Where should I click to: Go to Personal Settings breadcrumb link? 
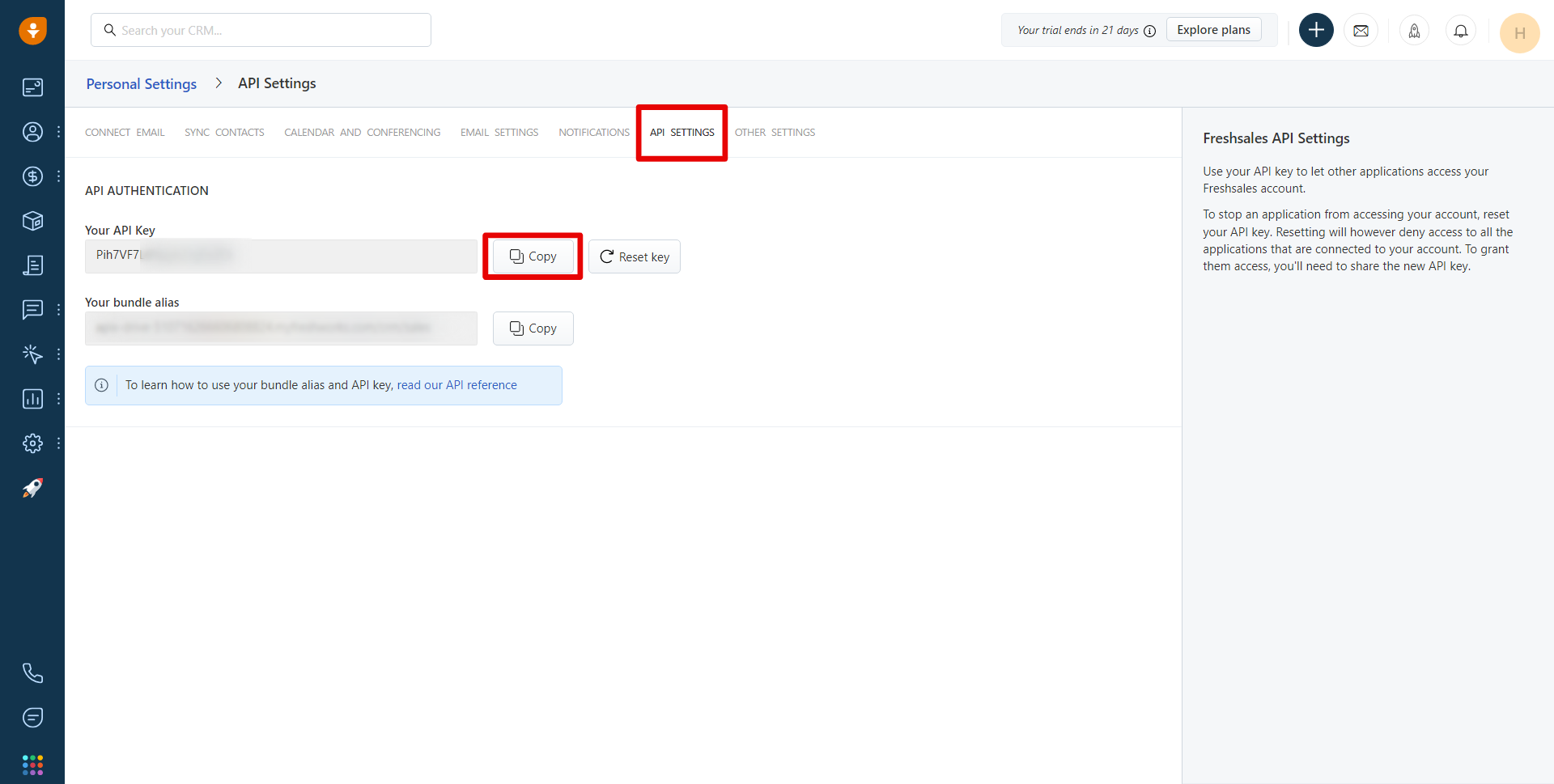(142, 84)
